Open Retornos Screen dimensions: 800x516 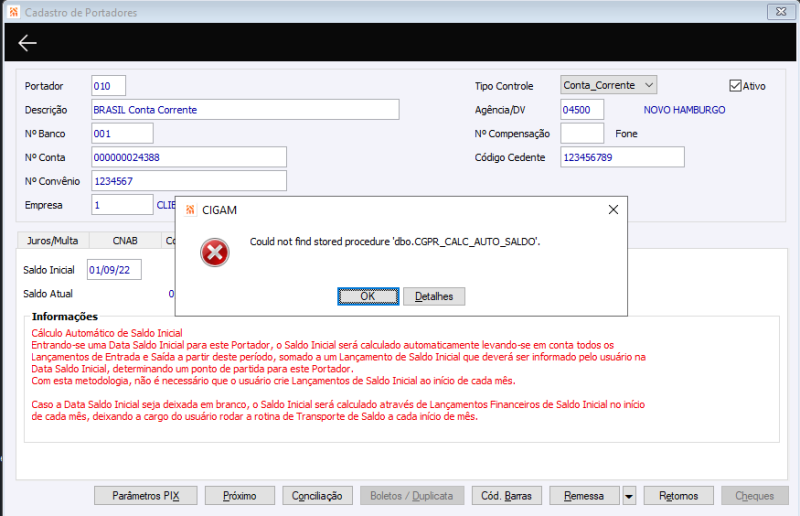point(679,496)
